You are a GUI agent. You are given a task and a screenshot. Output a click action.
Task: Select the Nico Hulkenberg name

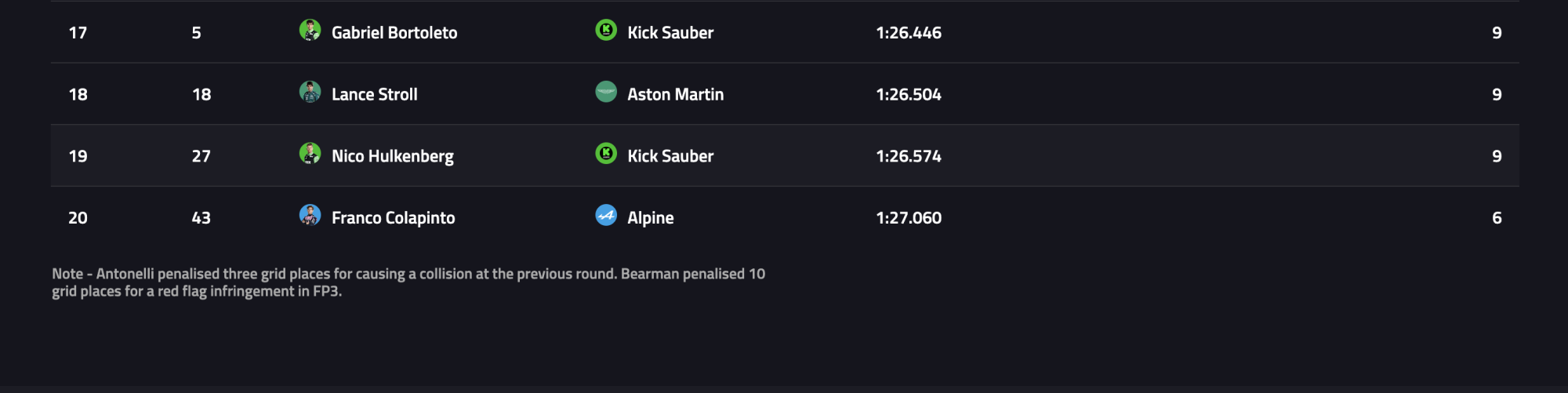click(392, 156)
